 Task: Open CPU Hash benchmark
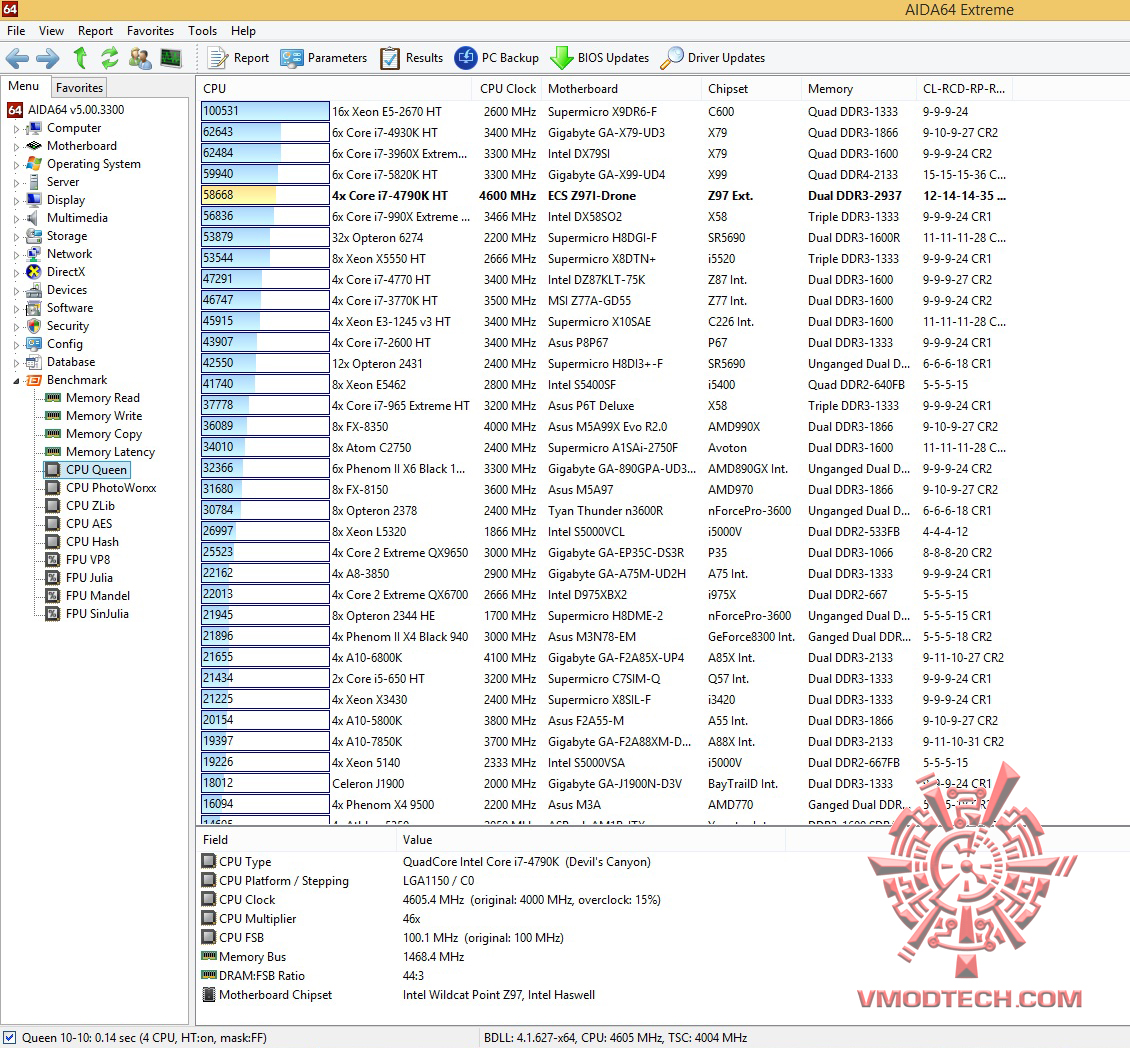click(92, 542)
